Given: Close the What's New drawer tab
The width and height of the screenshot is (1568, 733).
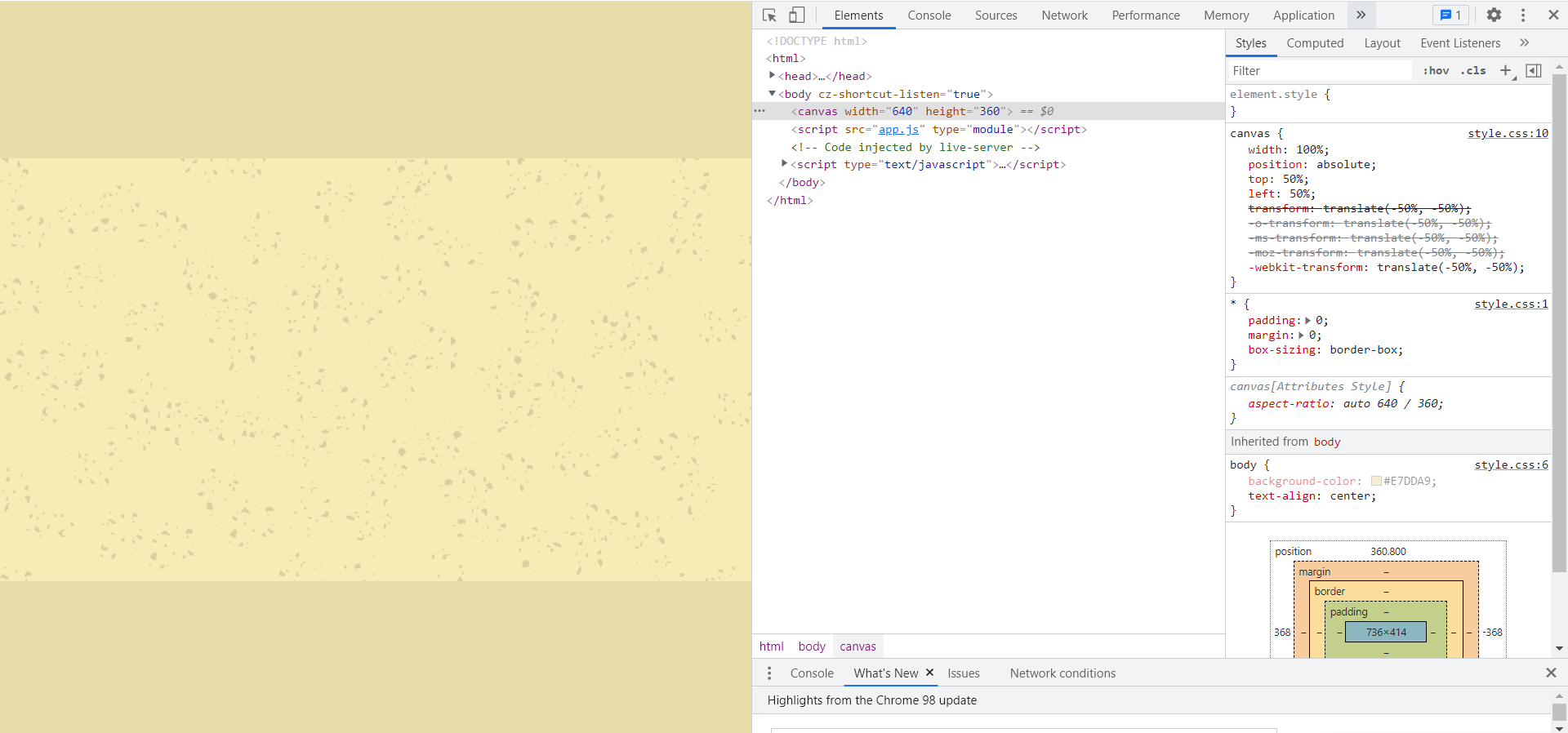Looking at the screenshot, I should point(929,673).
